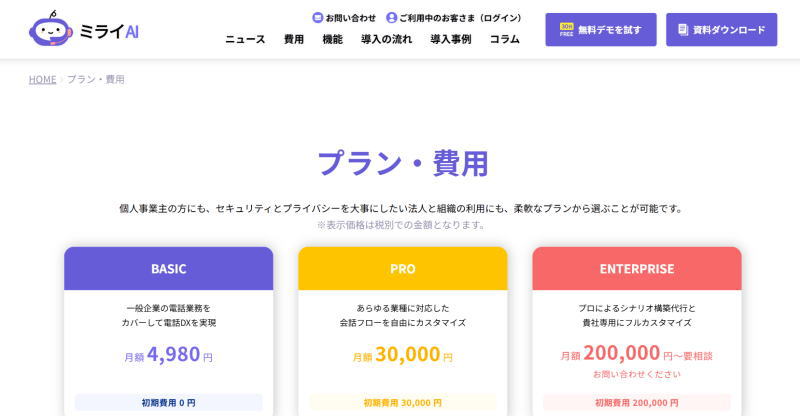Navigate to 導入事例

tap(450, 40)
